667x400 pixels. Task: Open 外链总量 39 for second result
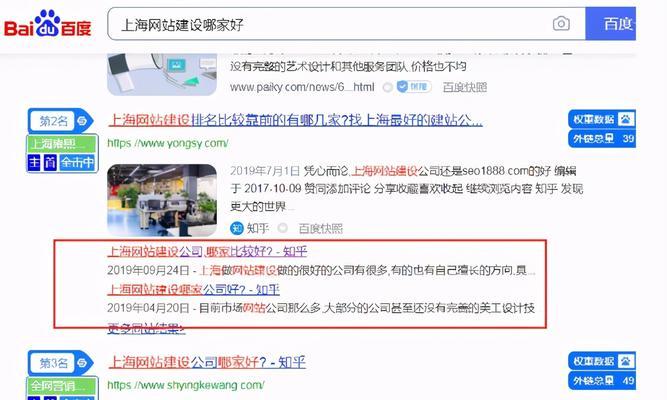(x=601, y=138)
